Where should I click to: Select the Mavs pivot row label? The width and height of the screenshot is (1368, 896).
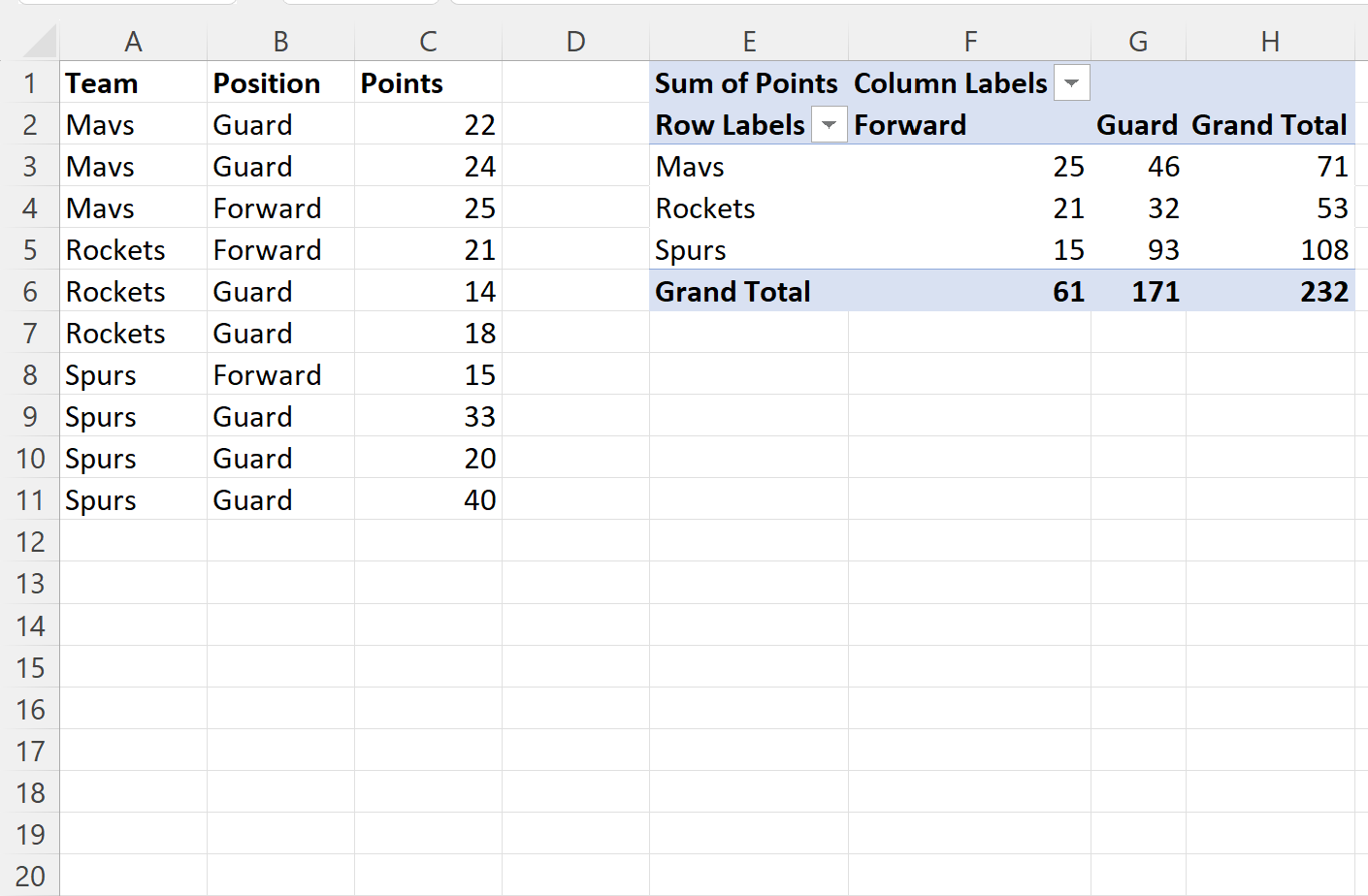(x=749, y=167)
